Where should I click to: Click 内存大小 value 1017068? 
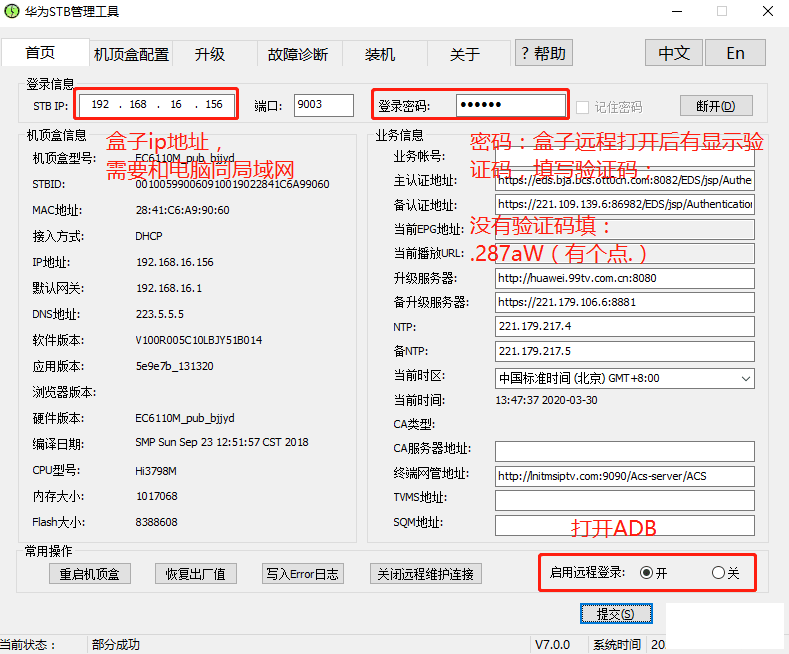[x=156, y=496]
